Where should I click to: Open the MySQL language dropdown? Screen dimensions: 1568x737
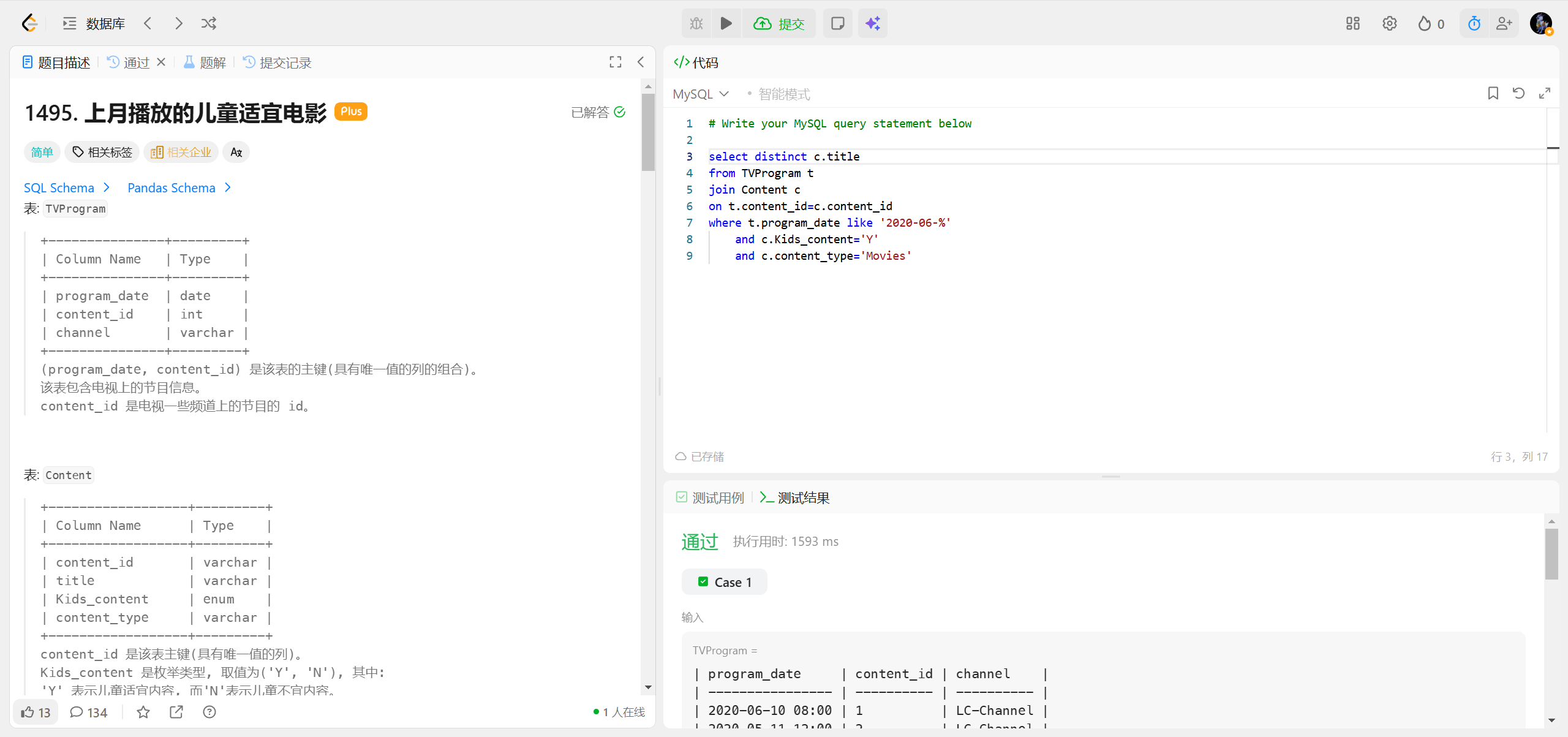click(x=701, y=94)
